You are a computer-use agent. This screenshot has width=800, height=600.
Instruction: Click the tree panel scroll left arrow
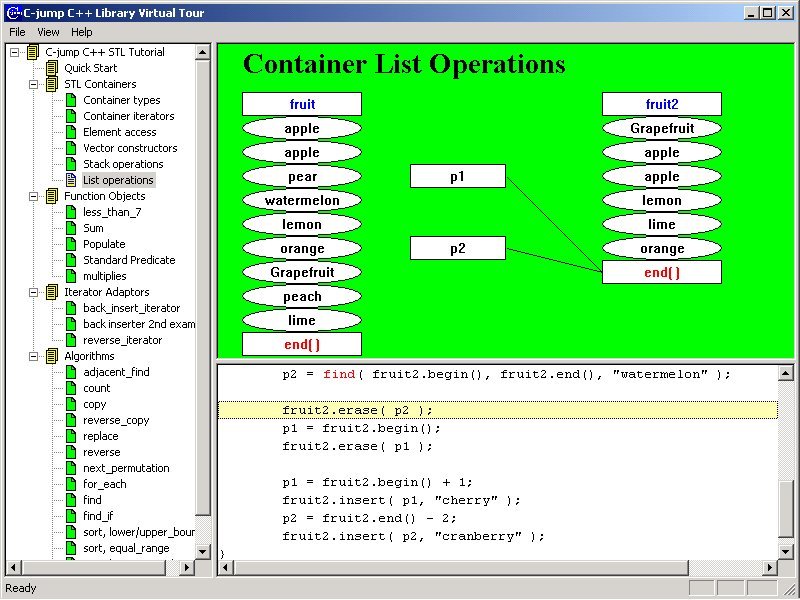[x=13, y=567]
